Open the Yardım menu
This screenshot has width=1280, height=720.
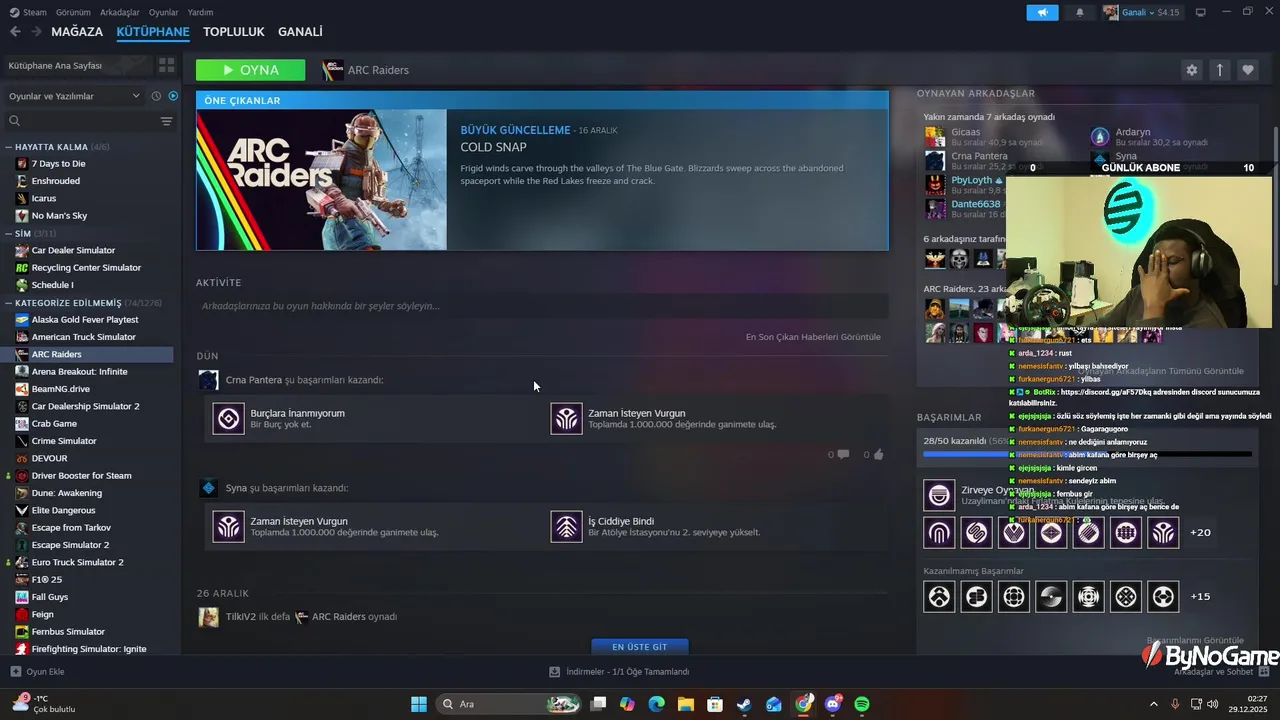point(200,12)
